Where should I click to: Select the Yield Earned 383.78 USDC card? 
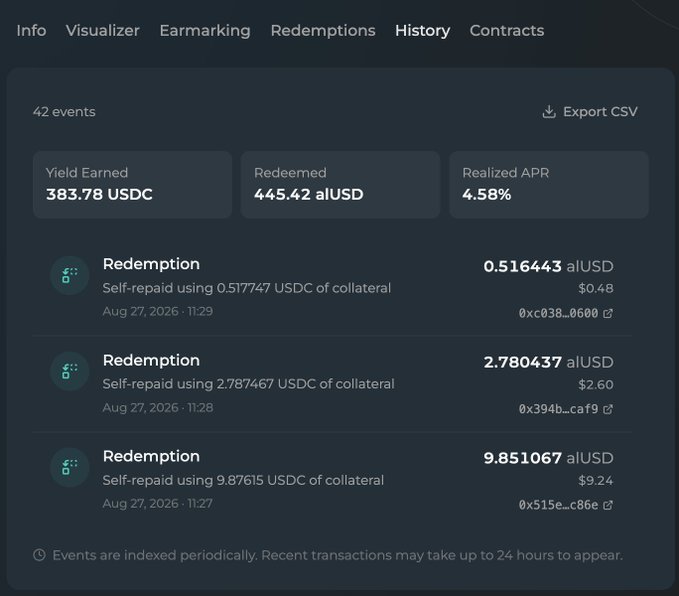(x=133, y=185)
